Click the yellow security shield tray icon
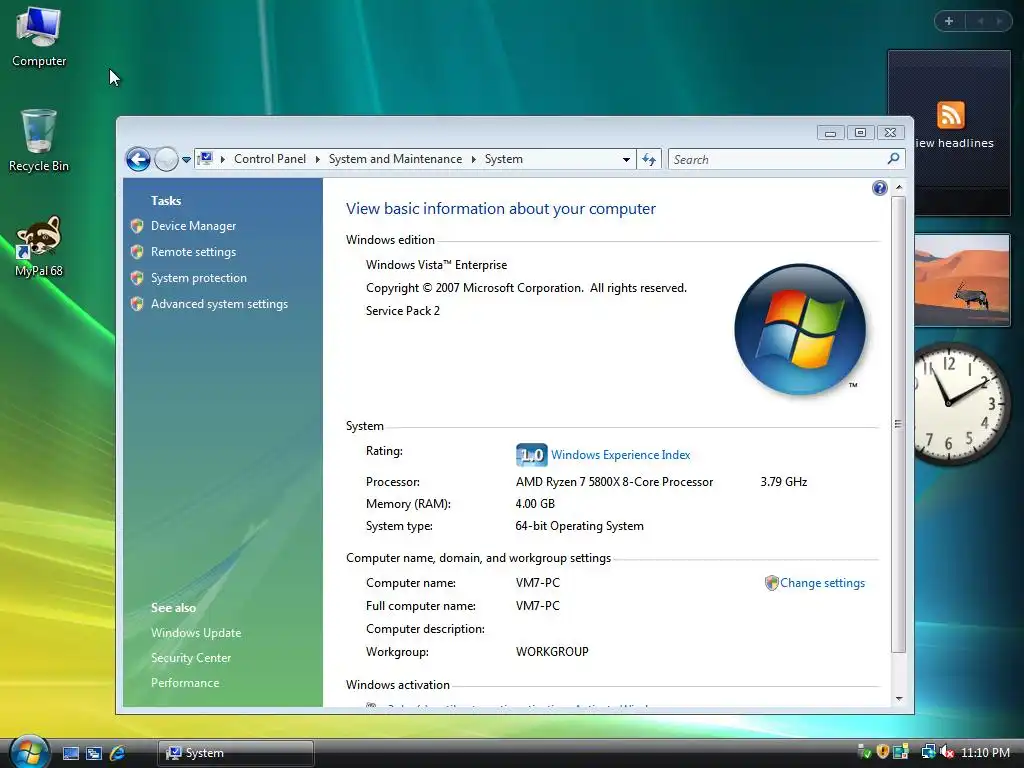Viewport: 1024px width, 768px height. pyautogui.click(x=882, y=752)
